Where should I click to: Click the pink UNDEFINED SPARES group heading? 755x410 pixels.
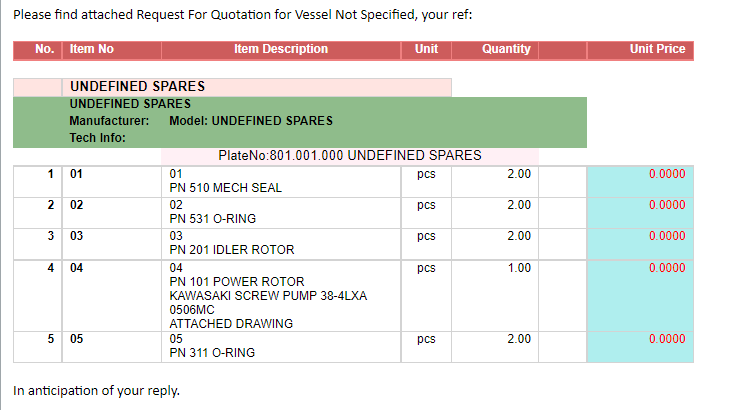(137, 87)
